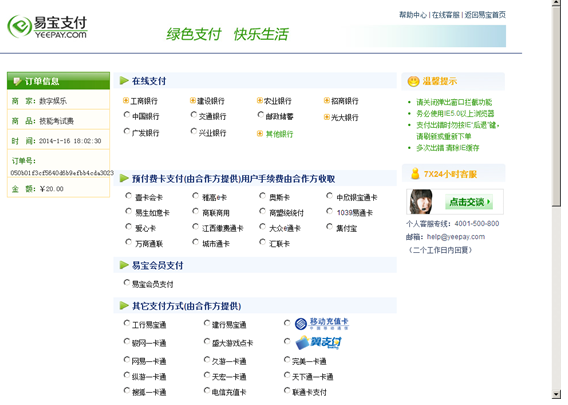The image size is (568, 405).
Task: Click green arrow icon beside 在线支付
Action: tap(124, 80)
